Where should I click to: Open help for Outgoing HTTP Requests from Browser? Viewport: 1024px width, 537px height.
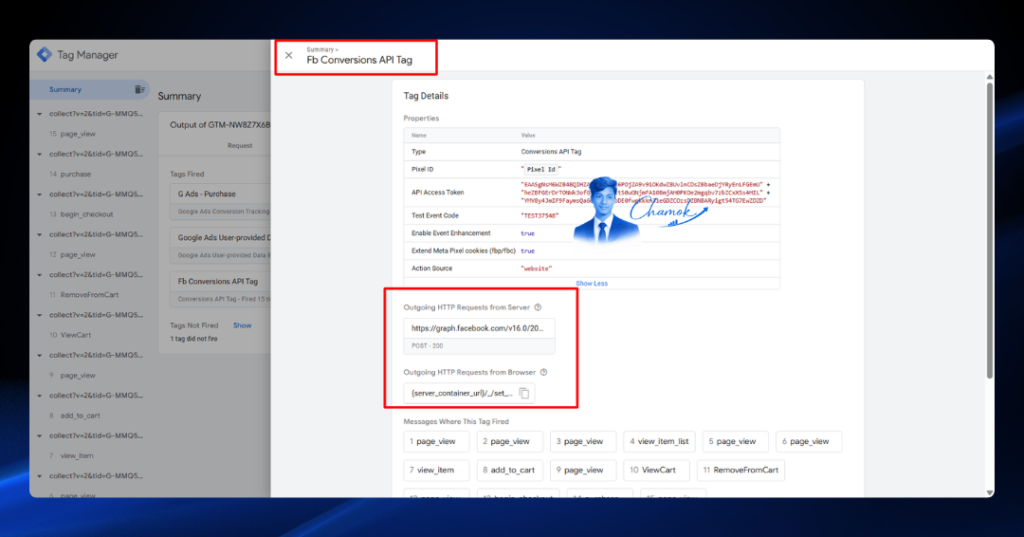pyautogui.click(x=543, y=372)
